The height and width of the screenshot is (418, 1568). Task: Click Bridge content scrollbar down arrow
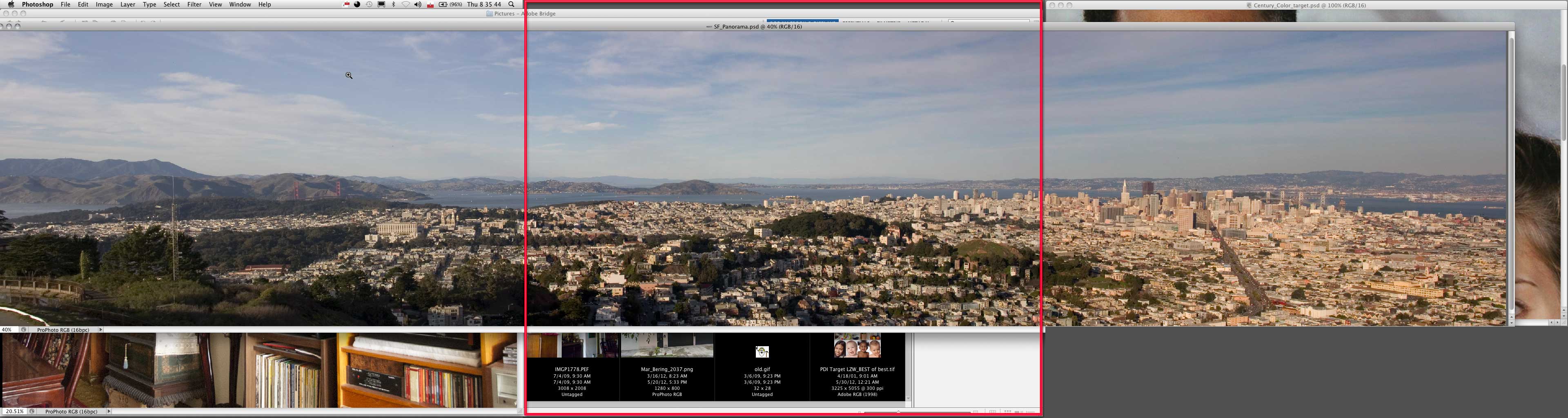908,398
